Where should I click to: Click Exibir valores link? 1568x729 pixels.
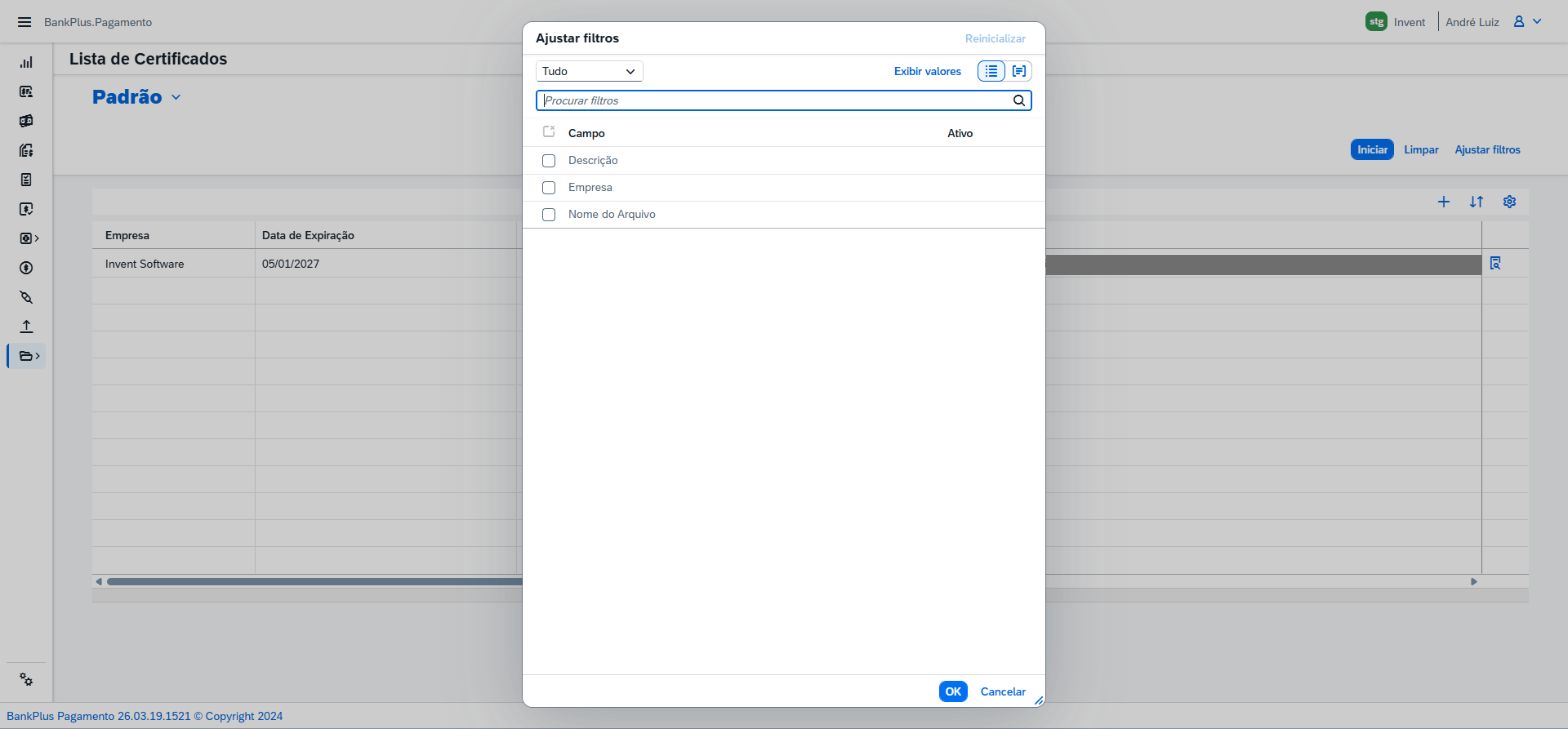pos(927,71)
